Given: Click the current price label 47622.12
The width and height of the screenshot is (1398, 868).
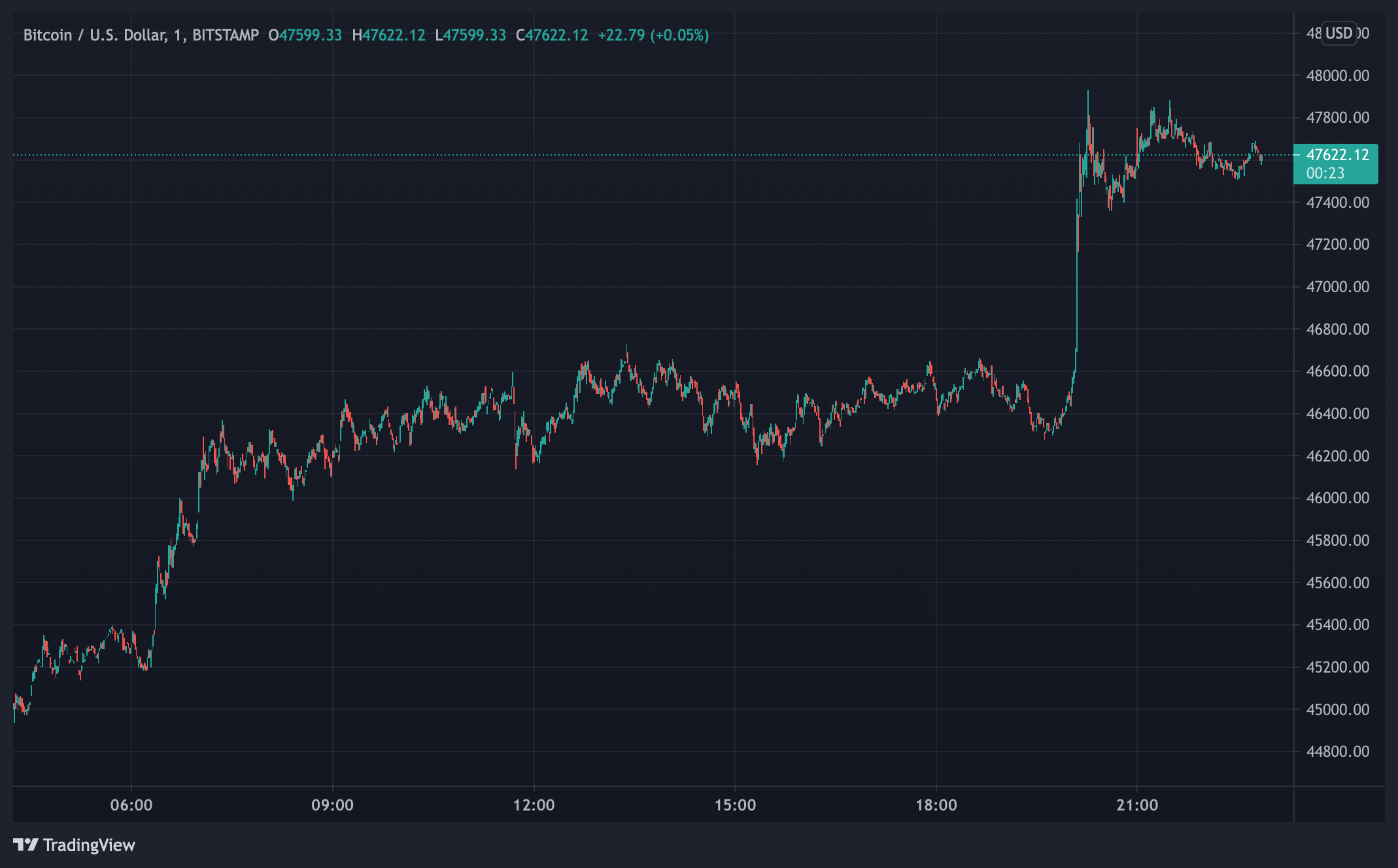Looking at the screenshot, I should [x=1337, y=155].
